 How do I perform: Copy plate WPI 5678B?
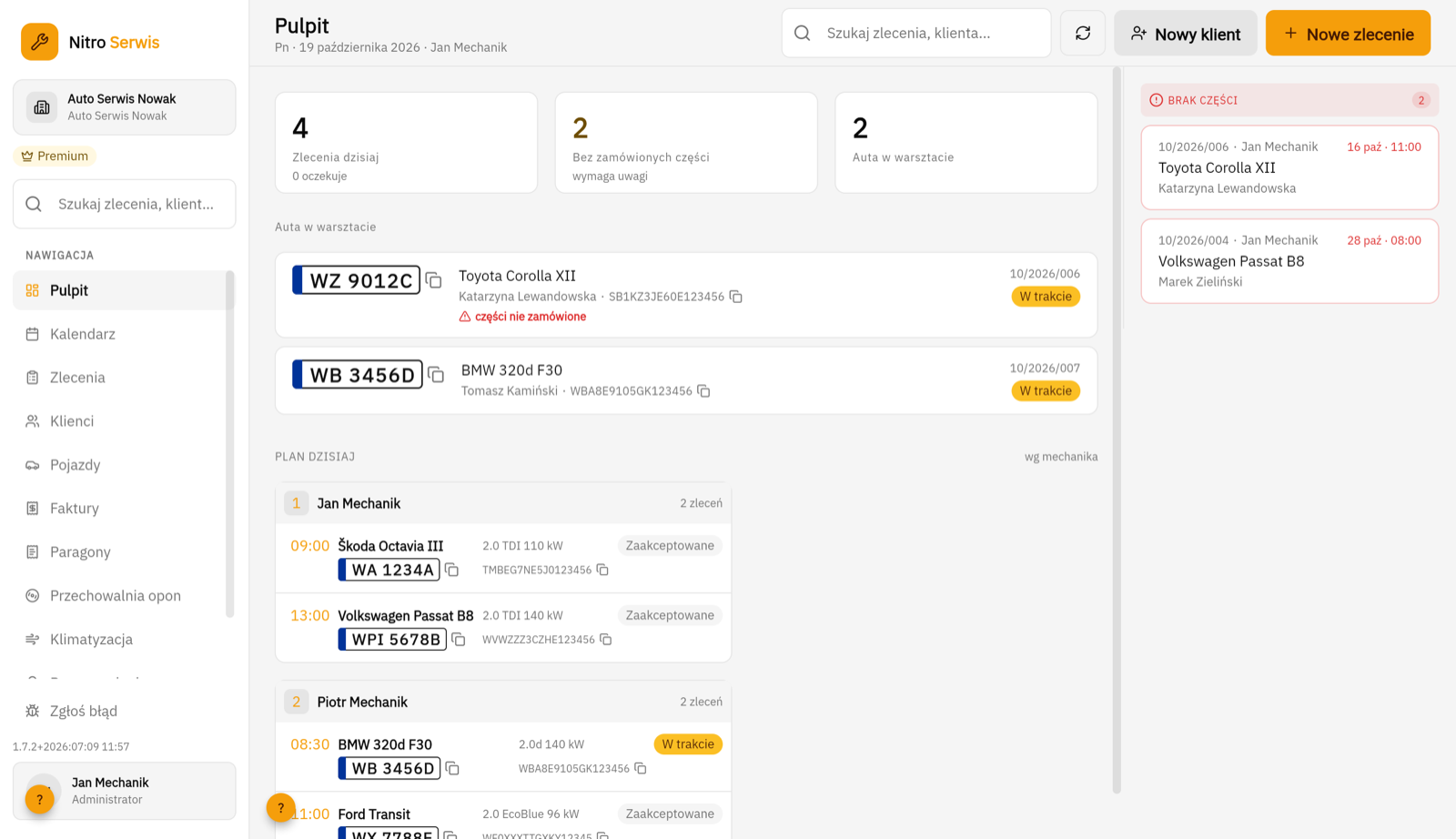459,640
